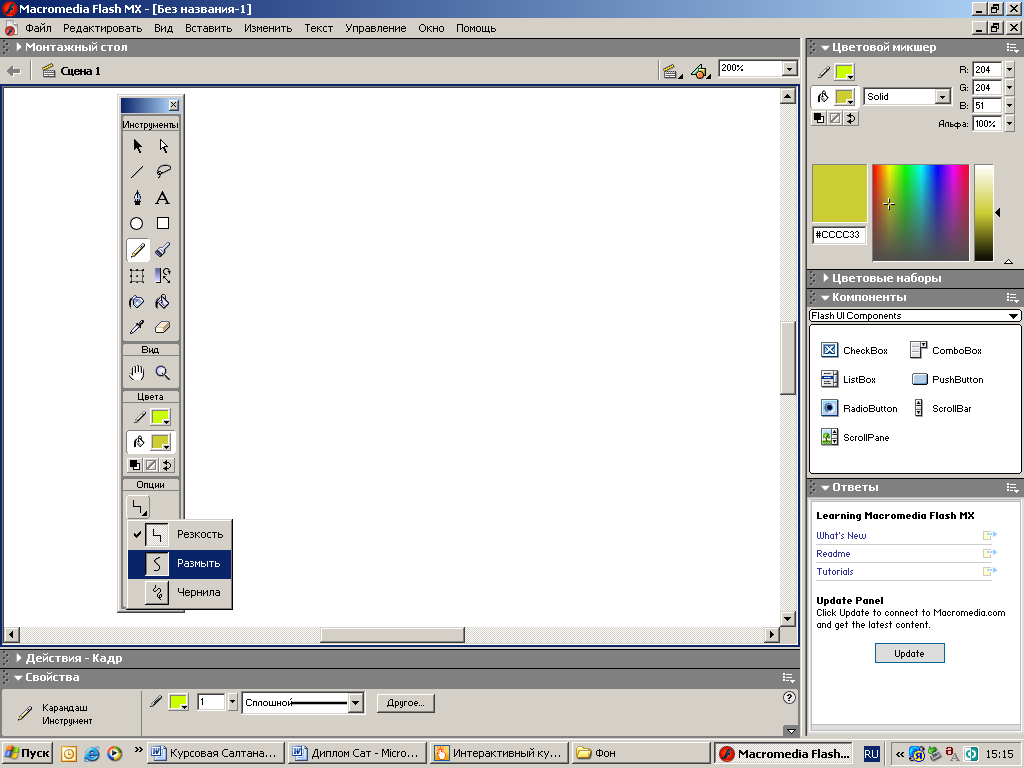
Task: Activate fill color in Color Mixer
Action: click(823, 97)
